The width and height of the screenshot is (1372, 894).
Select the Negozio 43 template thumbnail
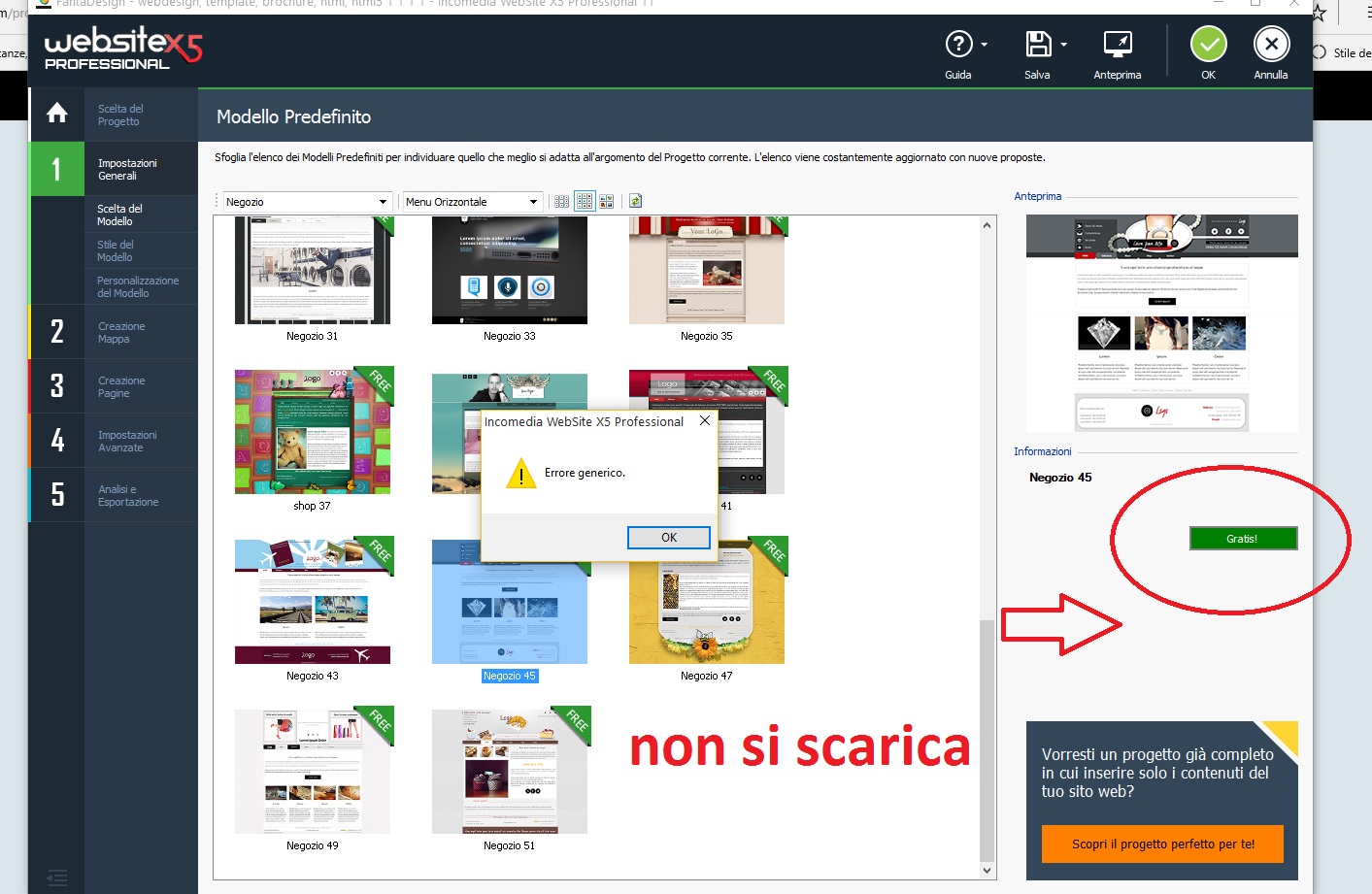[313, 602]
